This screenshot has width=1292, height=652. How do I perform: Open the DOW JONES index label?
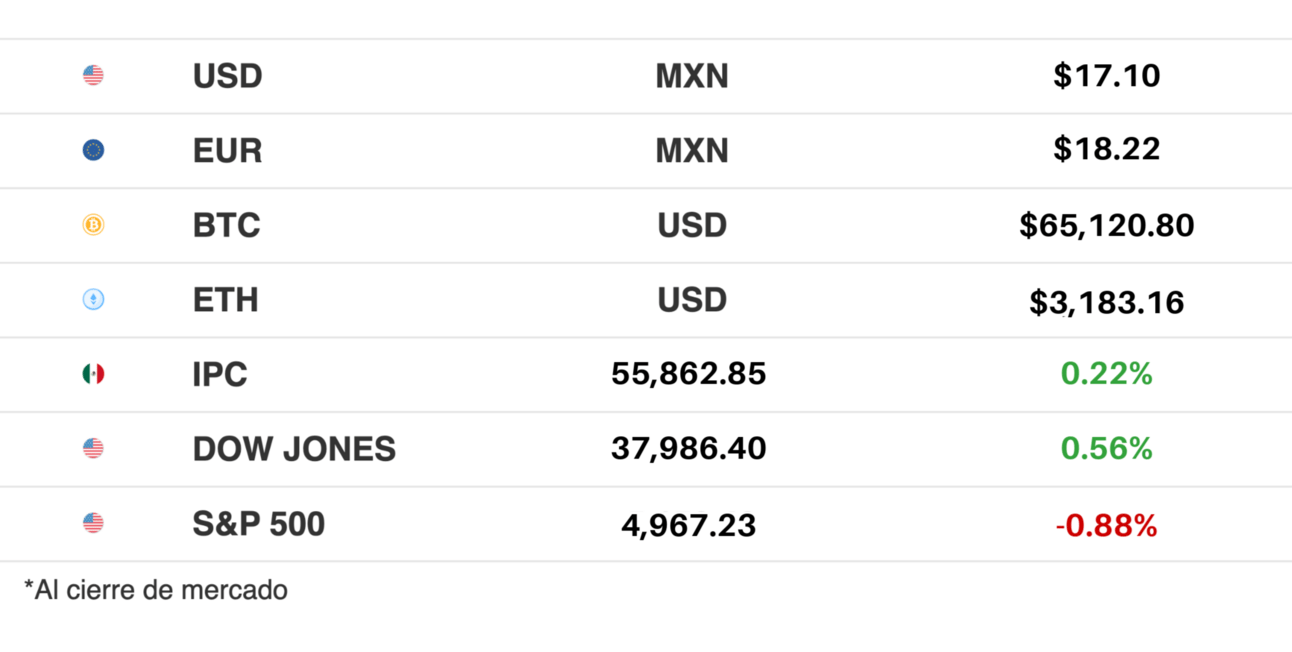pos(294,449)
